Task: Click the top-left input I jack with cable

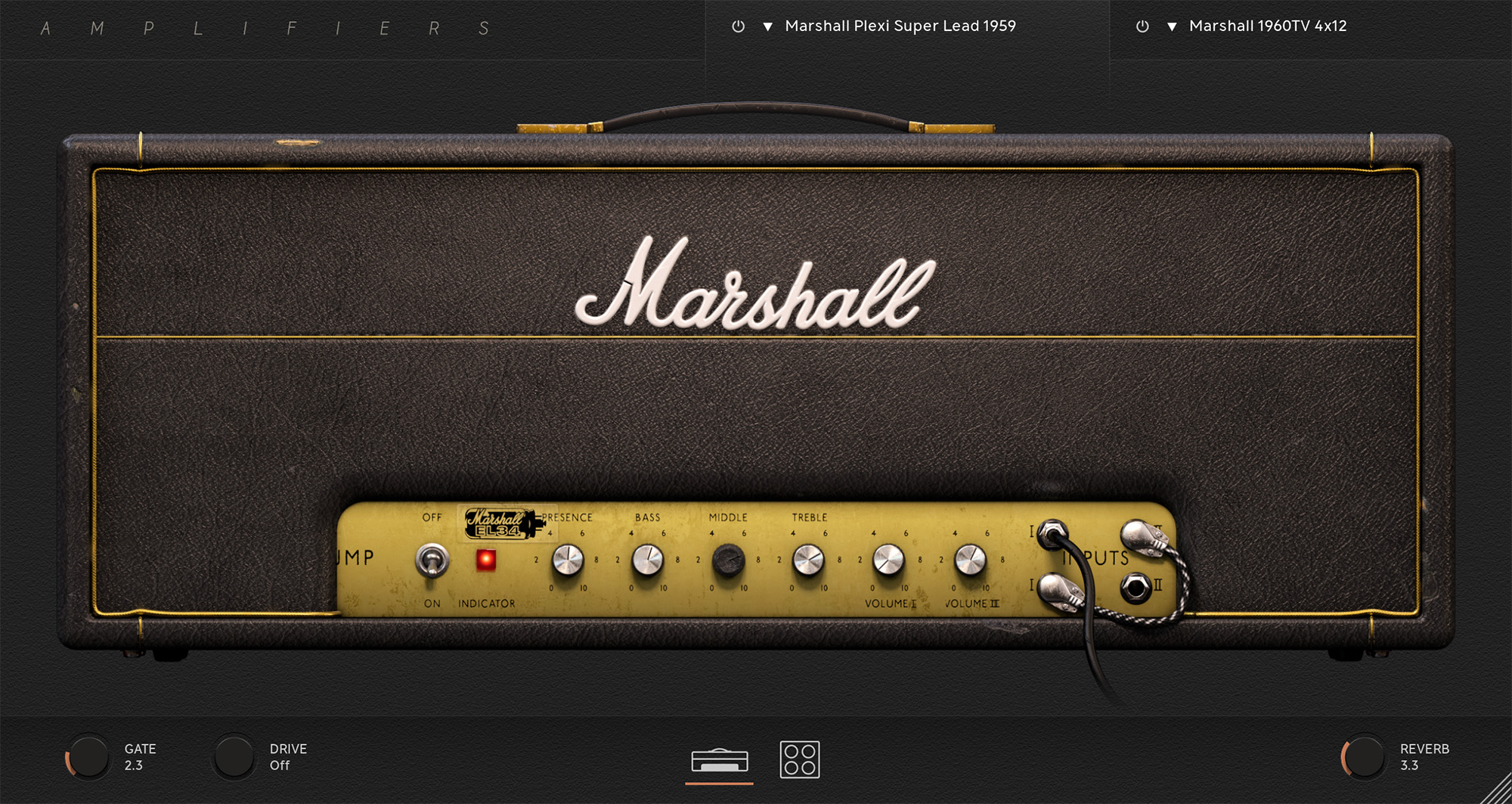Action: point(1052,535)
